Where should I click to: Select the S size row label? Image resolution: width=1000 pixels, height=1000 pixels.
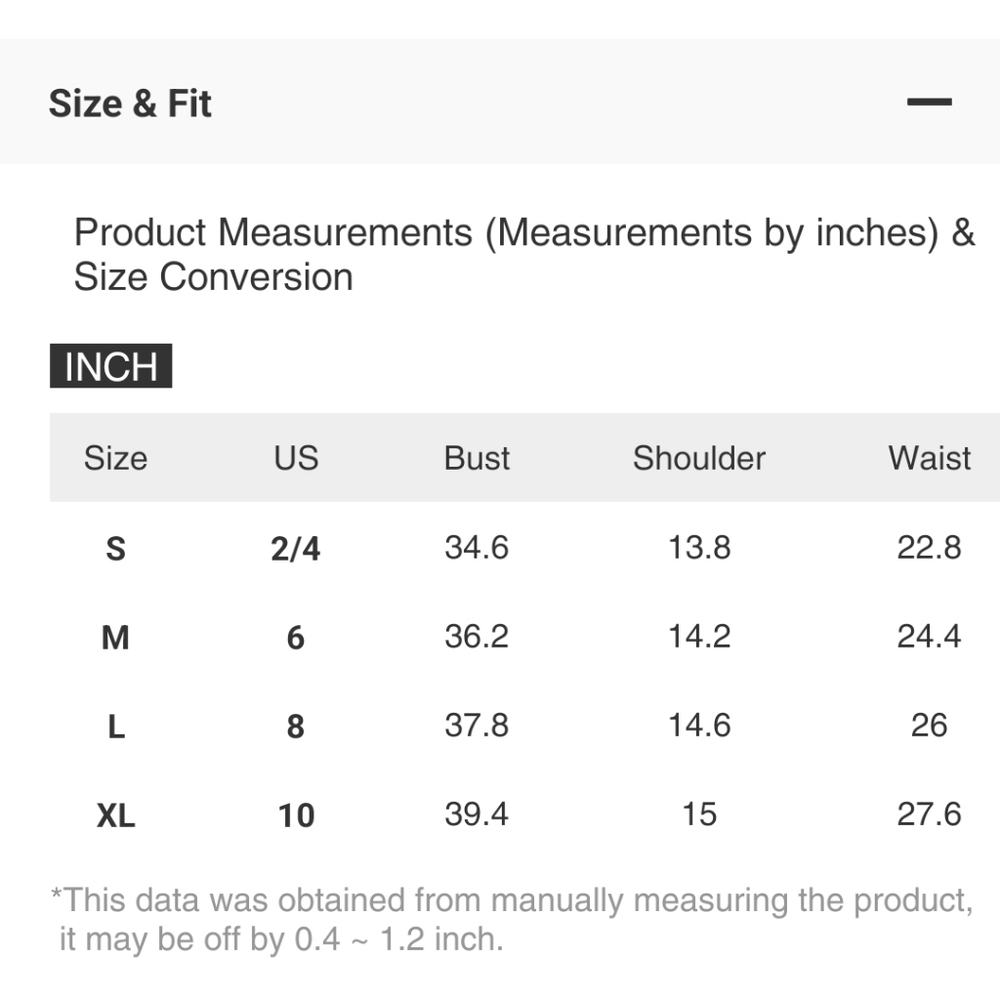tap(115, 548)
